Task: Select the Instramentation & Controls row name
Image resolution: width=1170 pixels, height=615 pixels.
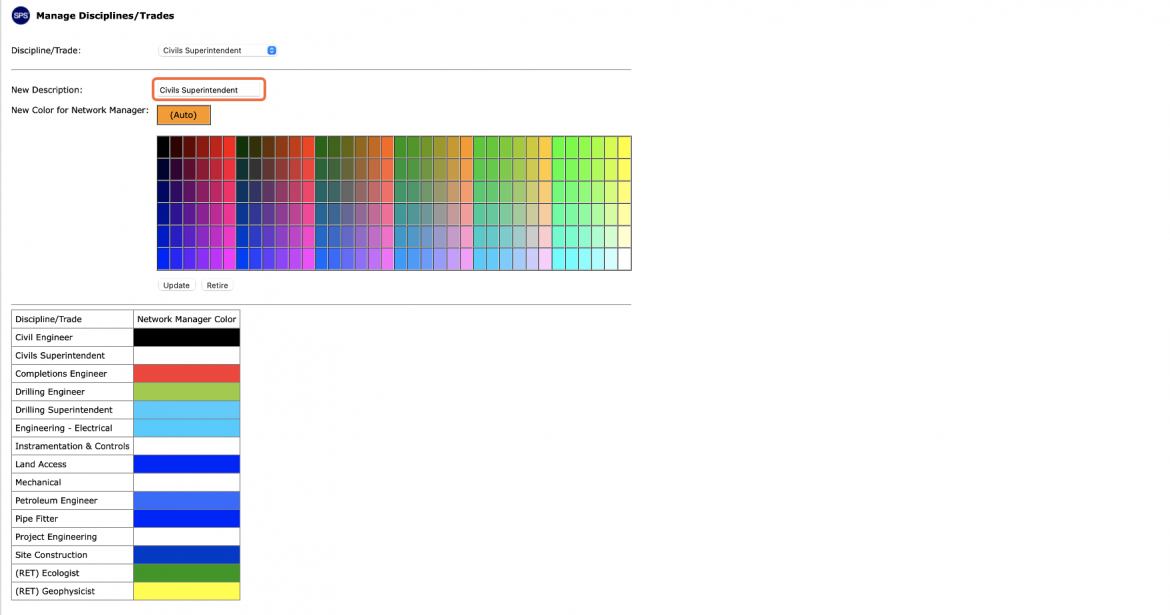Action: tap(72, 446)
